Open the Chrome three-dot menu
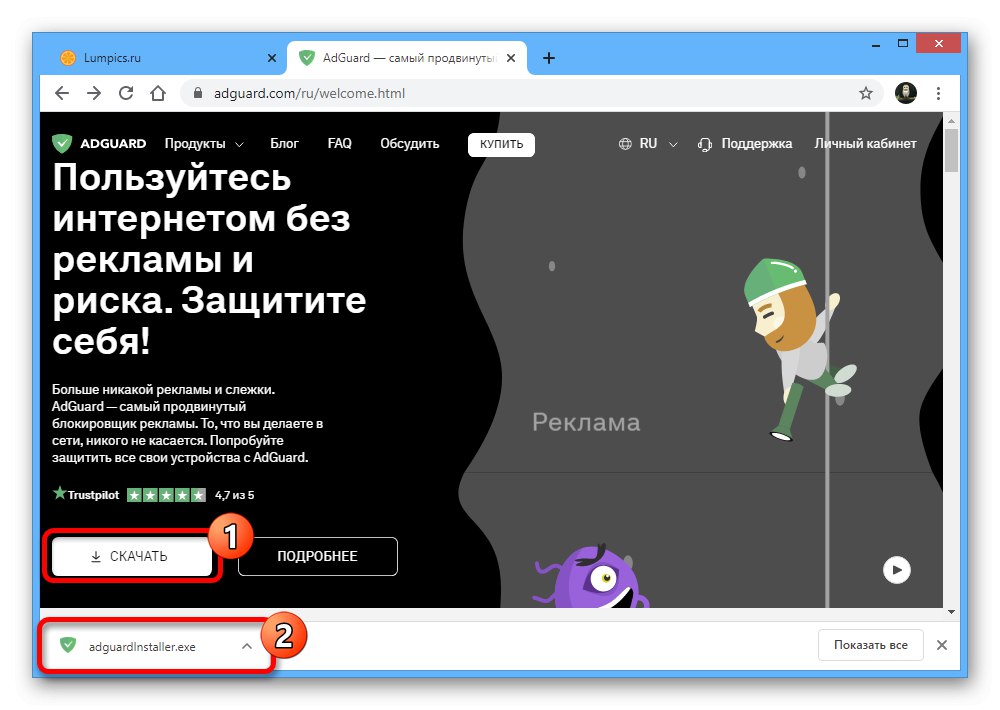This screenshot has width=1000, height=710. click(x=938, y=92)
